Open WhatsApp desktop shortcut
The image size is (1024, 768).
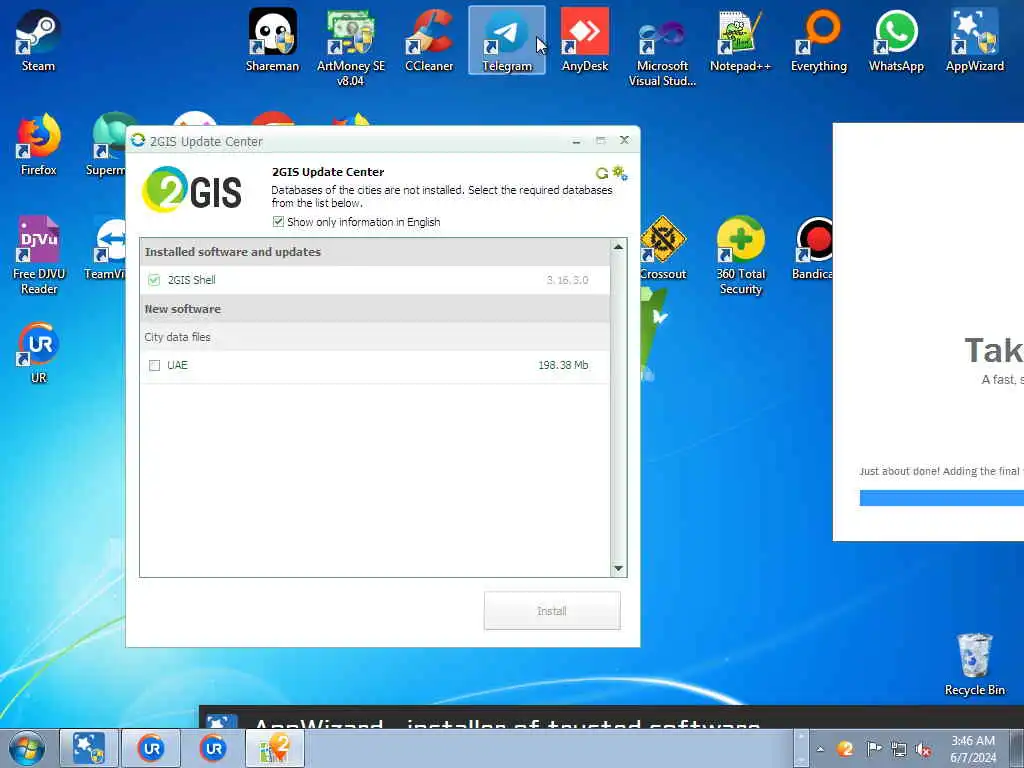pos(896,40)
